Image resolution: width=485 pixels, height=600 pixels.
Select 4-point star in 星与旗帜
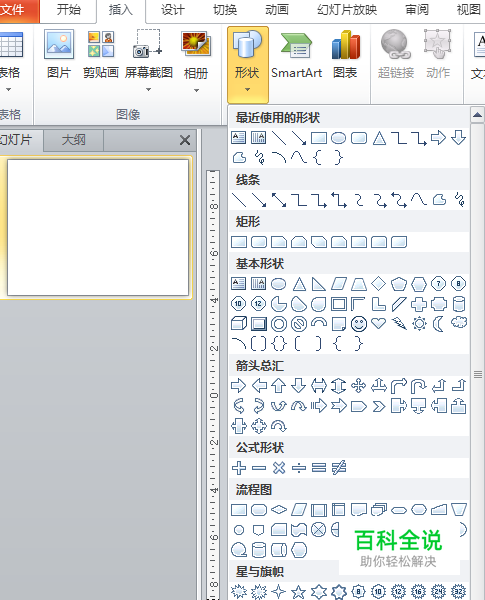(x=278, y=592)
